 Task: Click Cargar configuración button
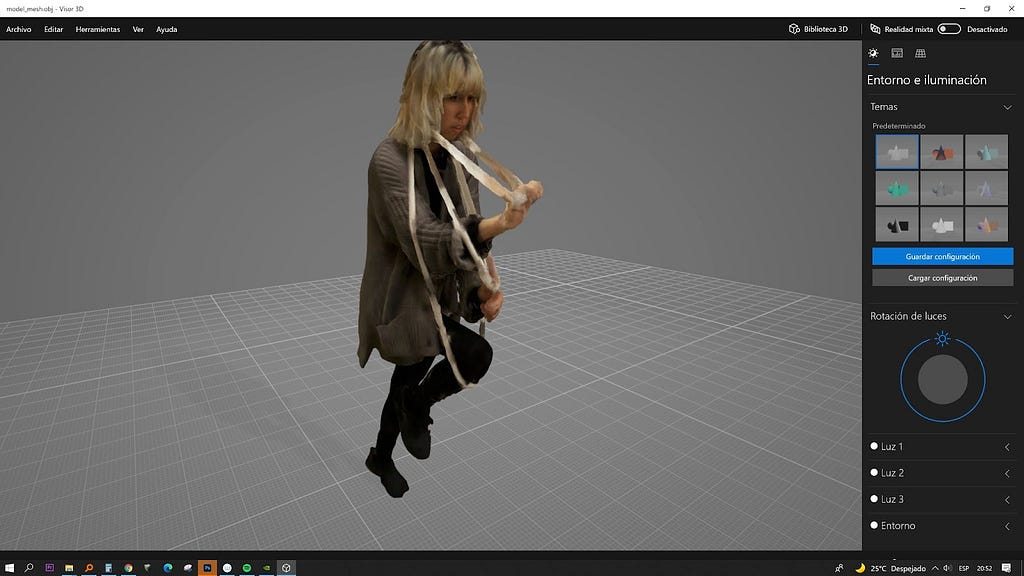click(x=942, y=278)
